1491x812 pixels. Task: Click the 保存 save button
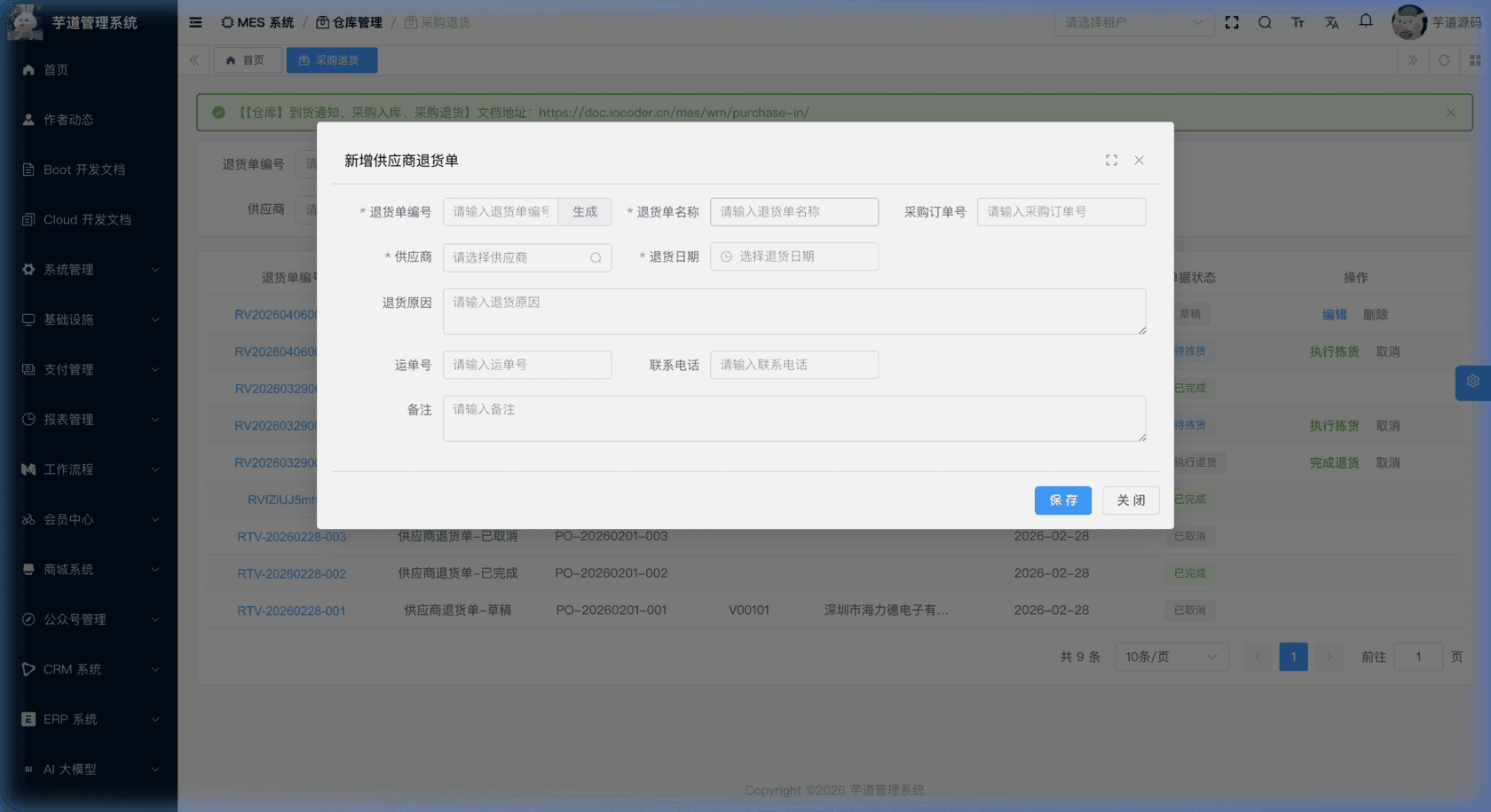(x=1063, y=500)
